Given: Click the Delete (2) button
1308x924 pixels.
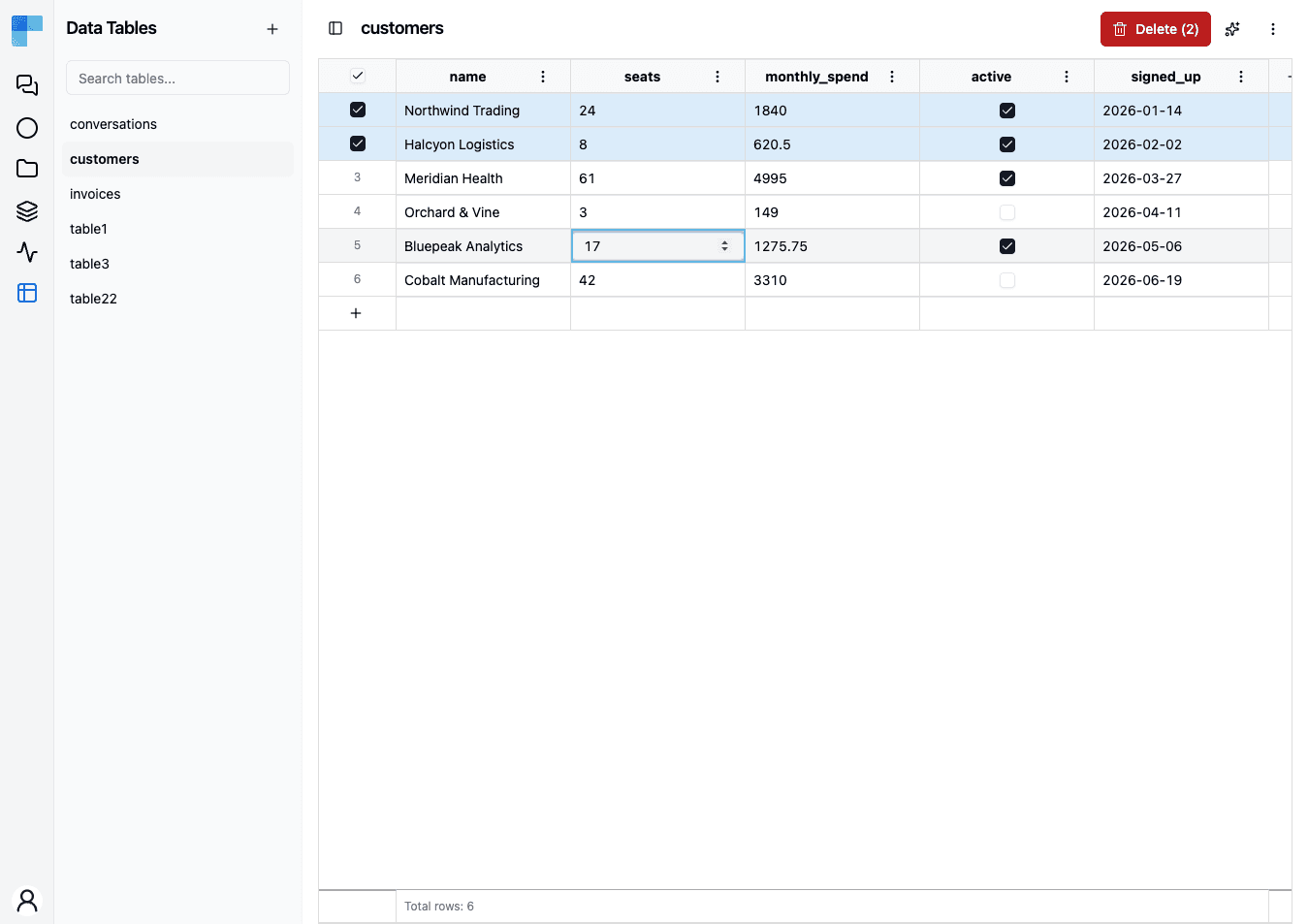Looking at the screenshot, I should (x=1155, y=29).
